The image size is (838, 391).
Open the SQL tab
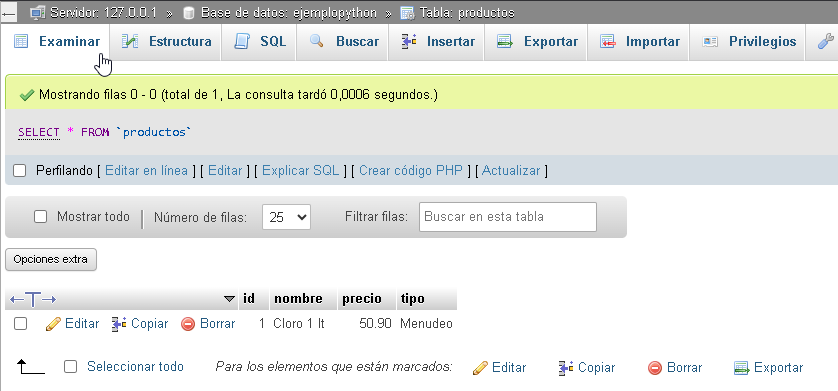pos(260,42)
